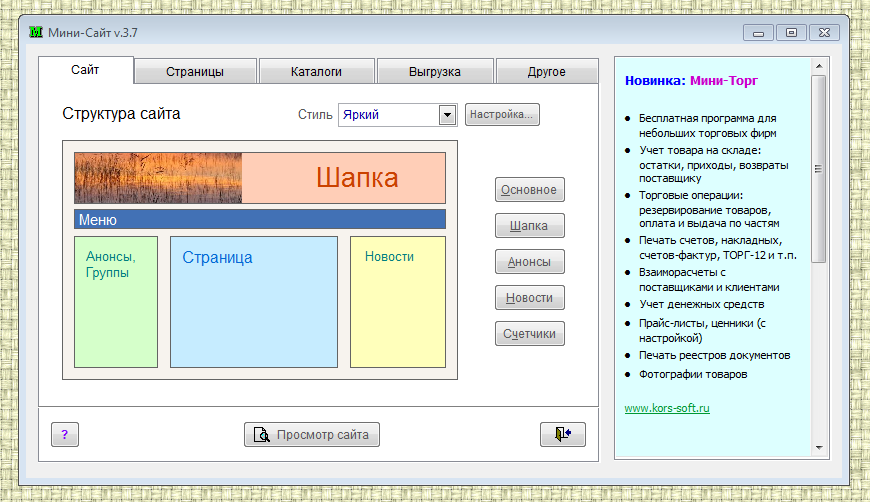Screen dimensions: 870x502
Task: Click the 'Печать реестров документов' bullet
Action: pos(714,356)
